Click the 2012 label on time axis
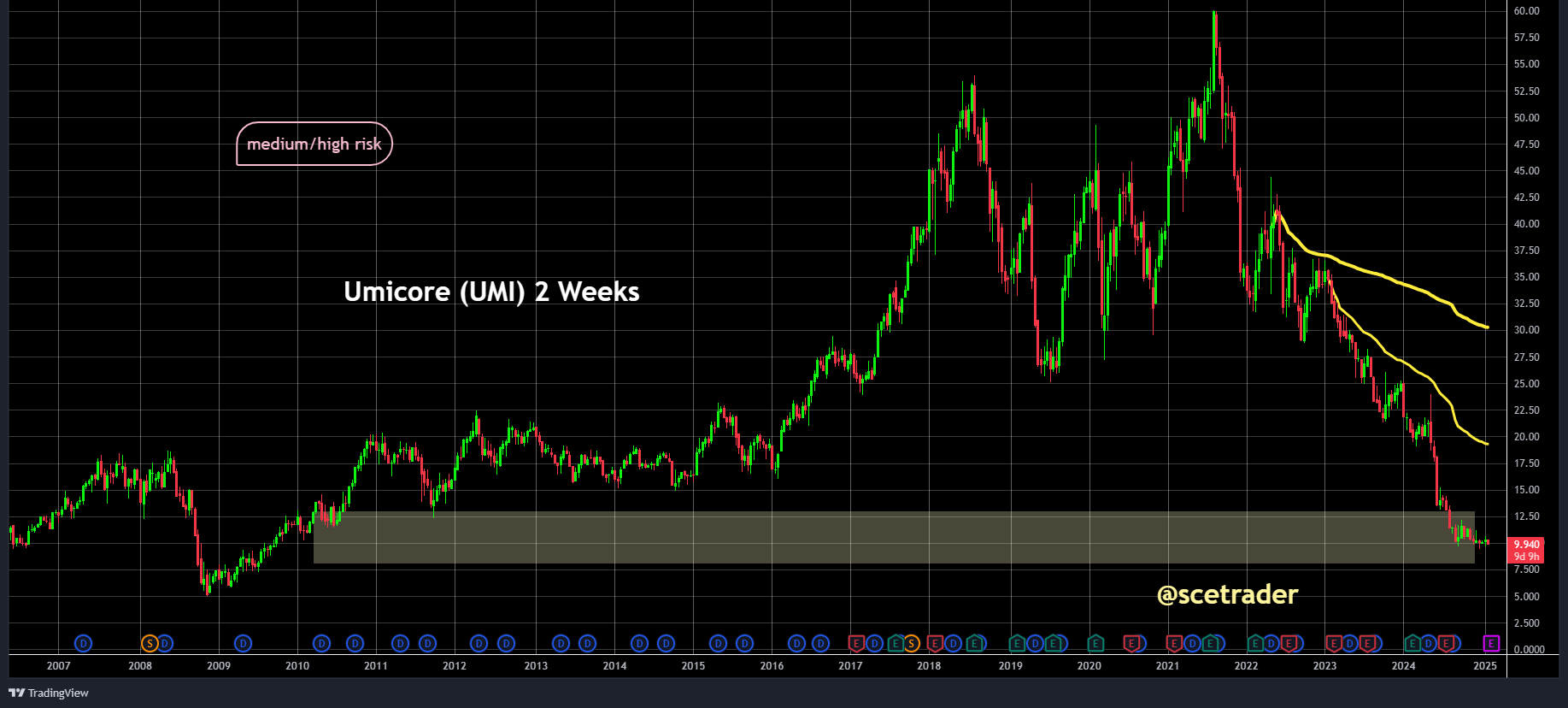Image resolution: width=1568 pixels, height=708 pixels. pos(455,666)
